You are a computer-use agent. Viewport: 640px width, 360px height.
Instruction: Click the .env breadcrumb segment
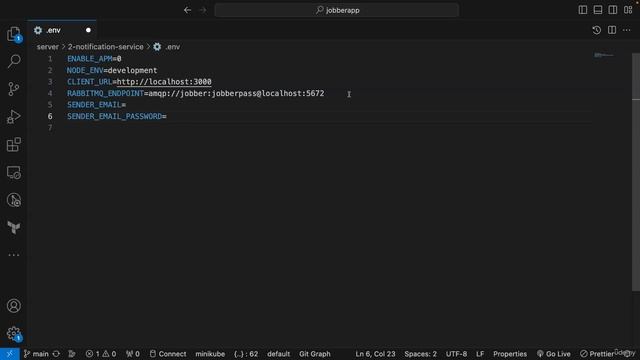(167, 47)
